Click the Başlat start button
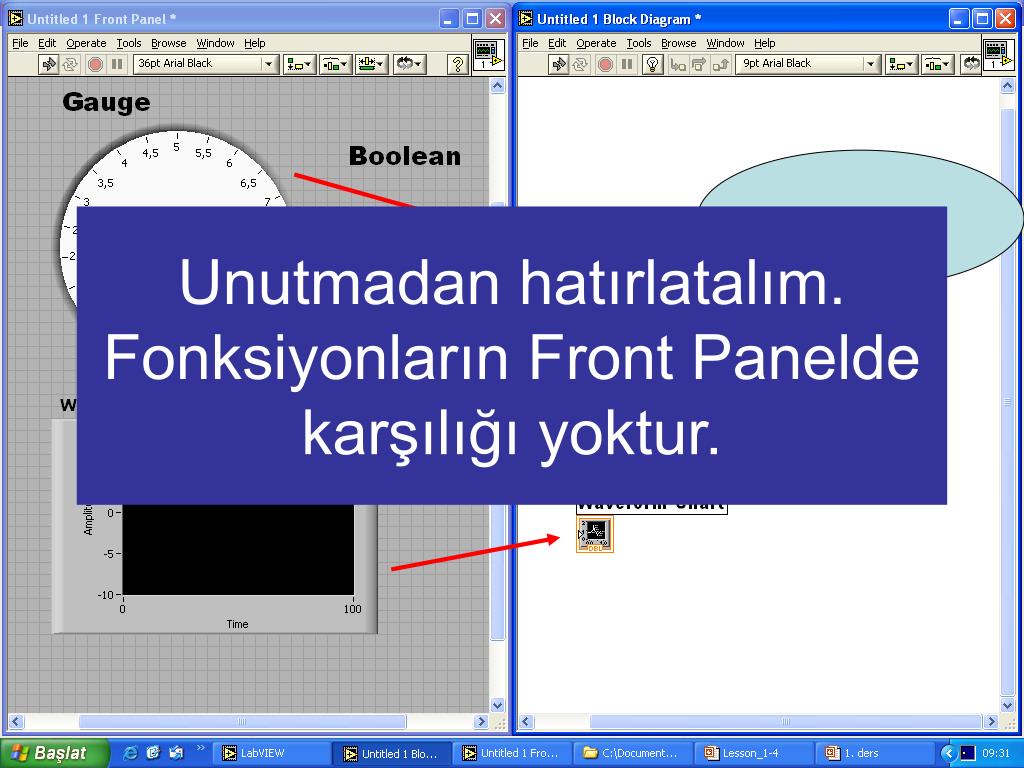The image size is (1024, 768). point(55,754)
